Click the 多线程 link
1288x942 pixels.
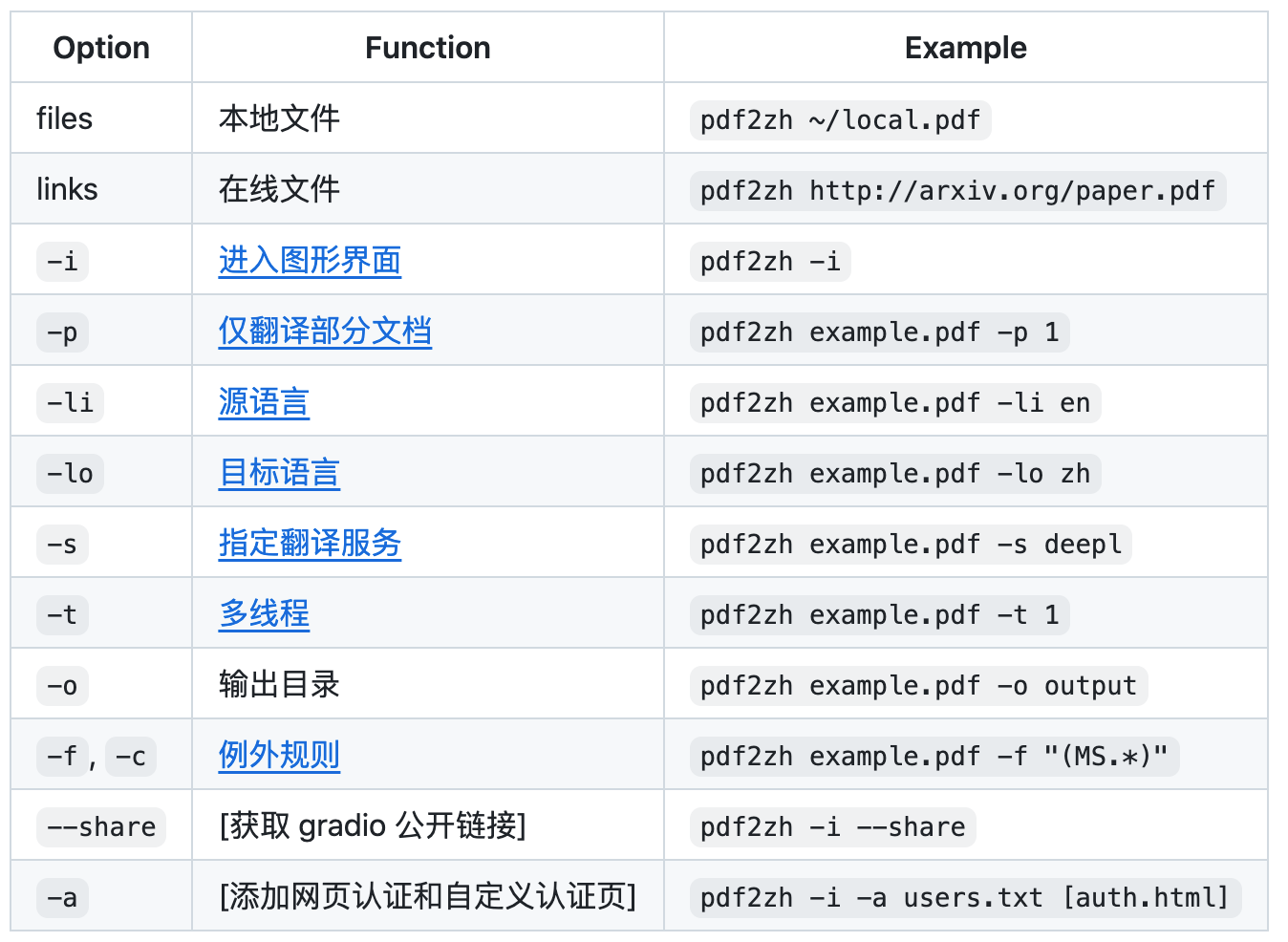[x=264, y=614]
